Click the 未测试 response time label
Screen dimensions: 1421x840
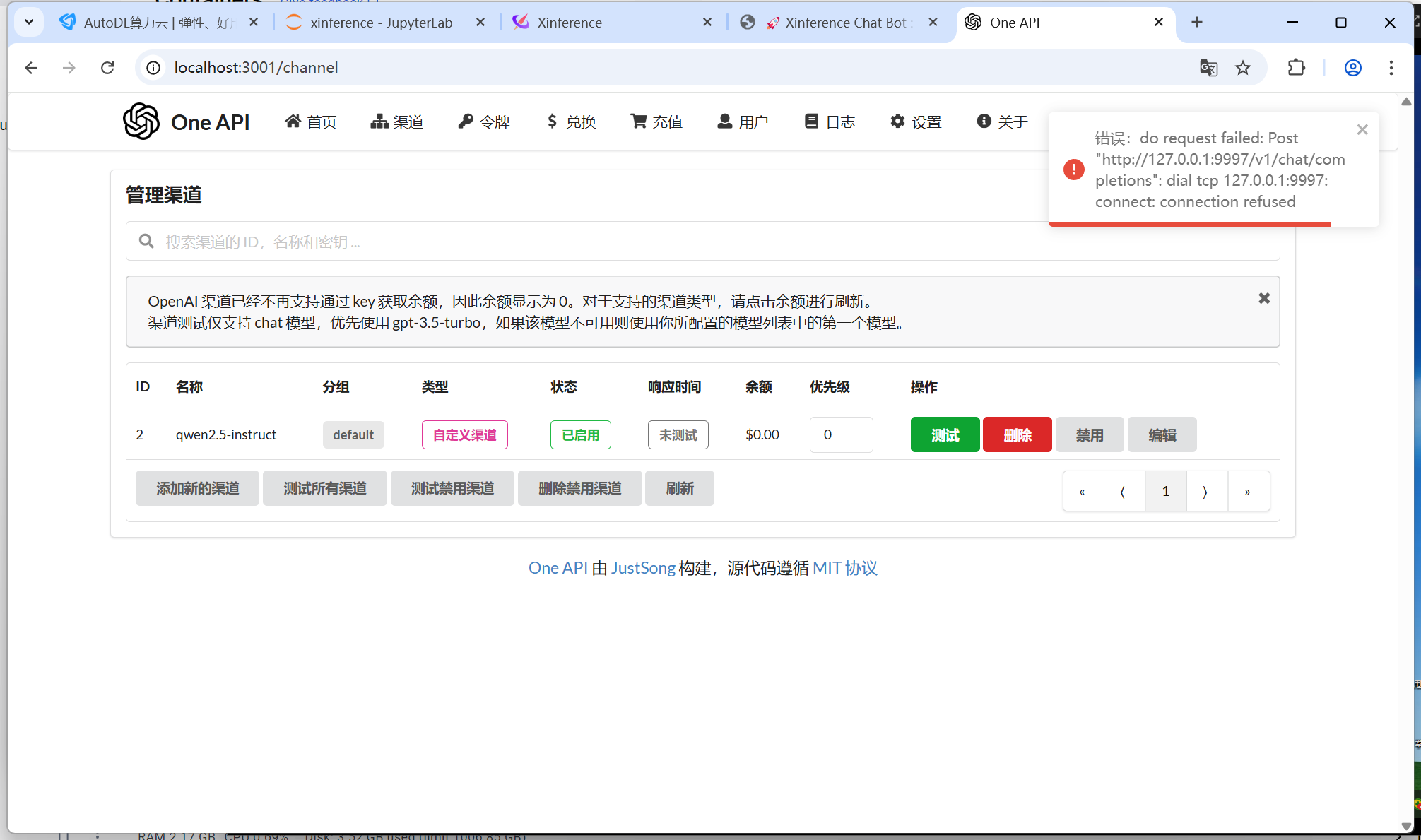pyautogui.click(x=678, y=434)
